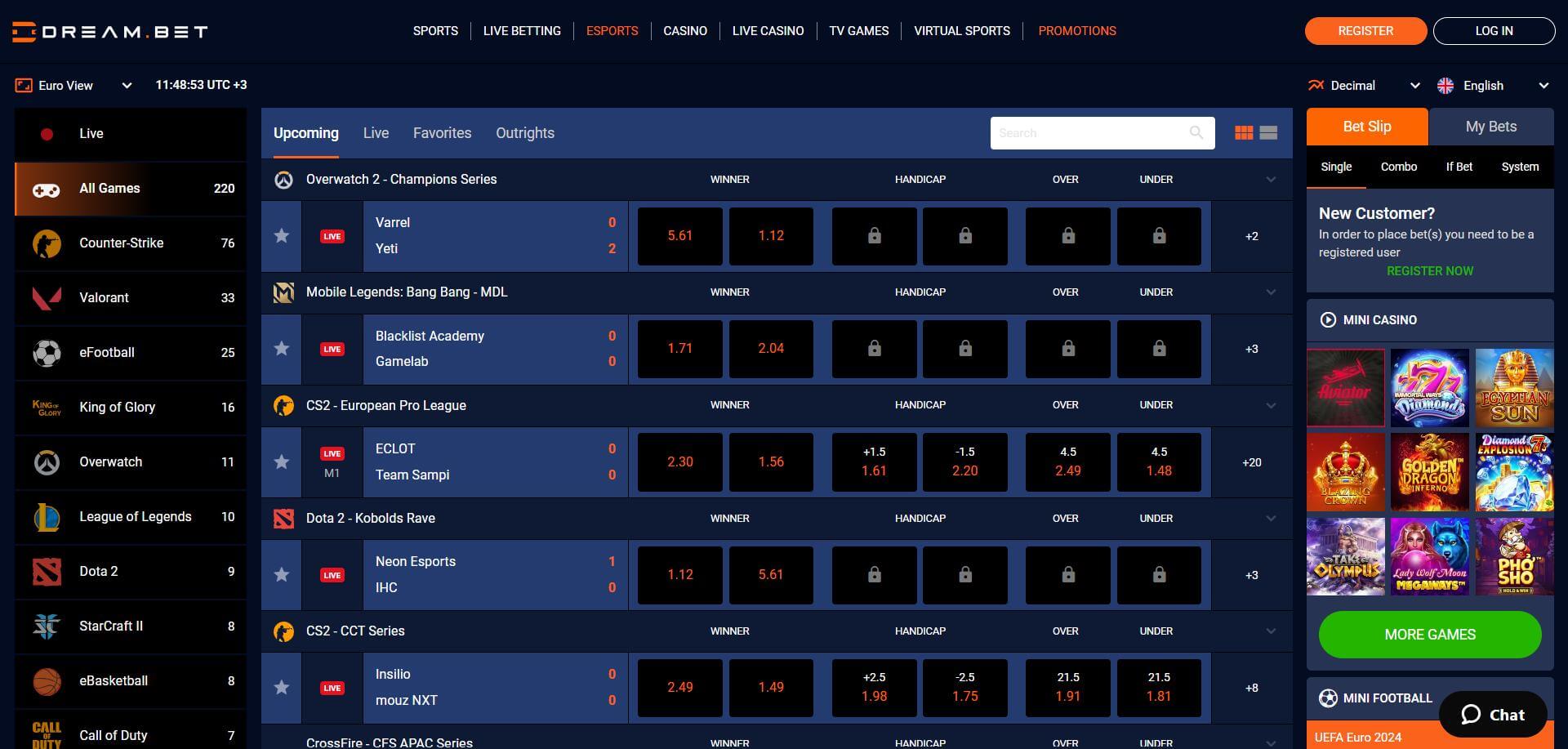This screenshot has height=749, width=1568.
Task: Open the Euro View dropdown
Action: coord(127,85)
